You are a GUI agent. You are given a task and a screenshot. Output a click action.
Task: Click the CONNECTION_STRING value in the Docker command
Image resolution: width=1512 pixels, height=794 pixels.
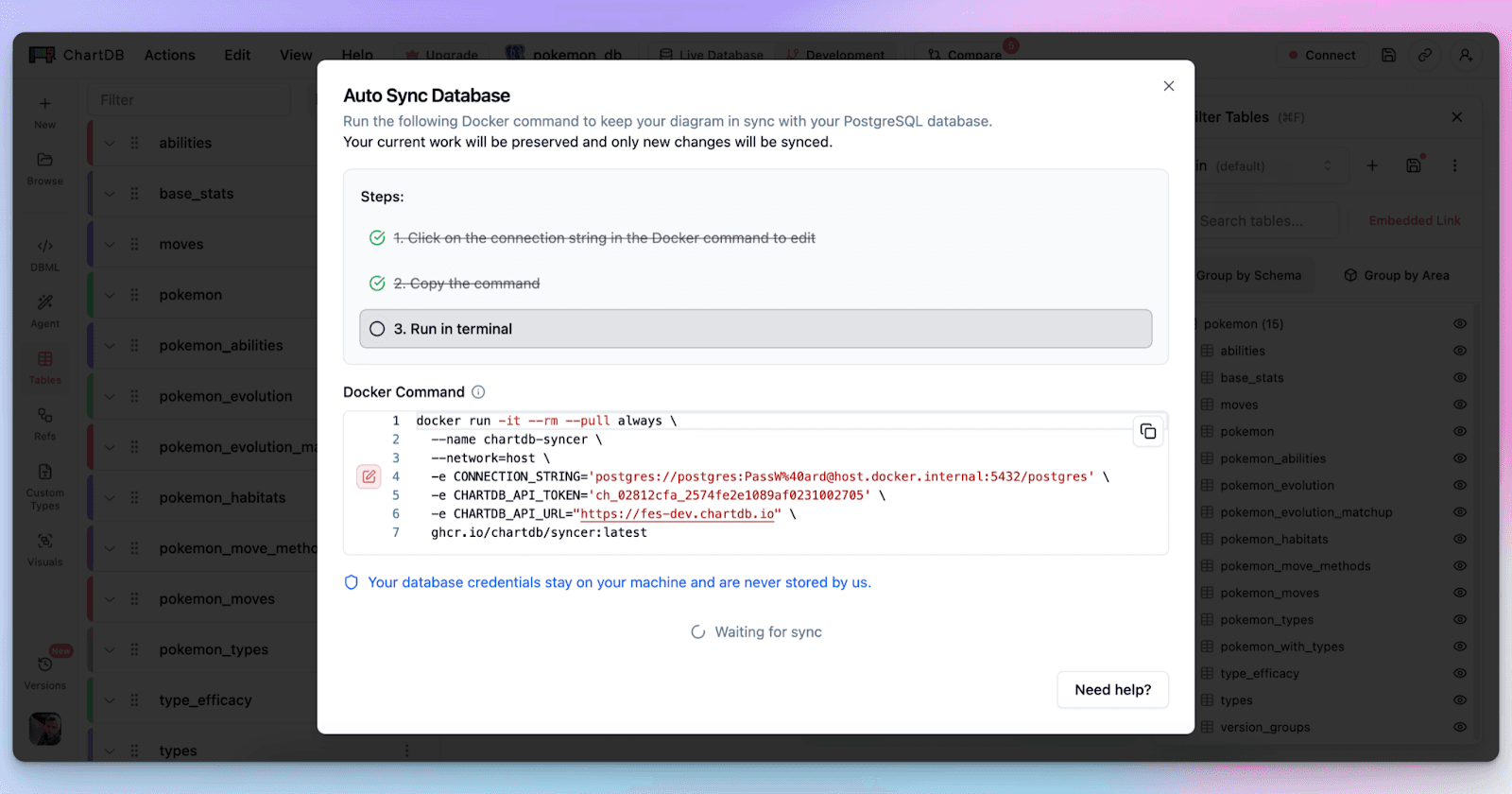(841, 476)
